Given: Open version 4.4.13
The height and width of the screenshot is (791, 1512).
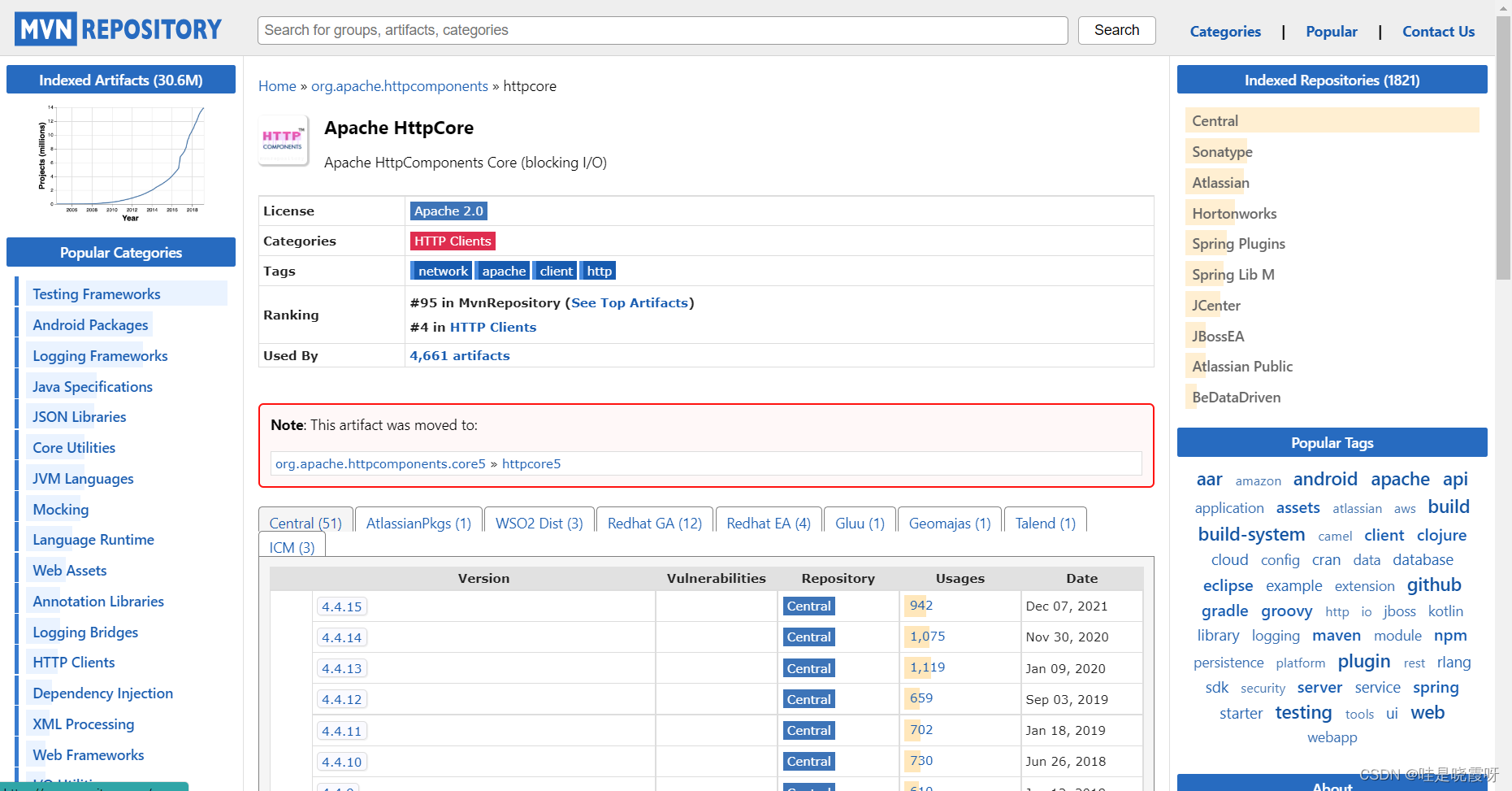Looking at the screenshot, I should tap(341, 668).
